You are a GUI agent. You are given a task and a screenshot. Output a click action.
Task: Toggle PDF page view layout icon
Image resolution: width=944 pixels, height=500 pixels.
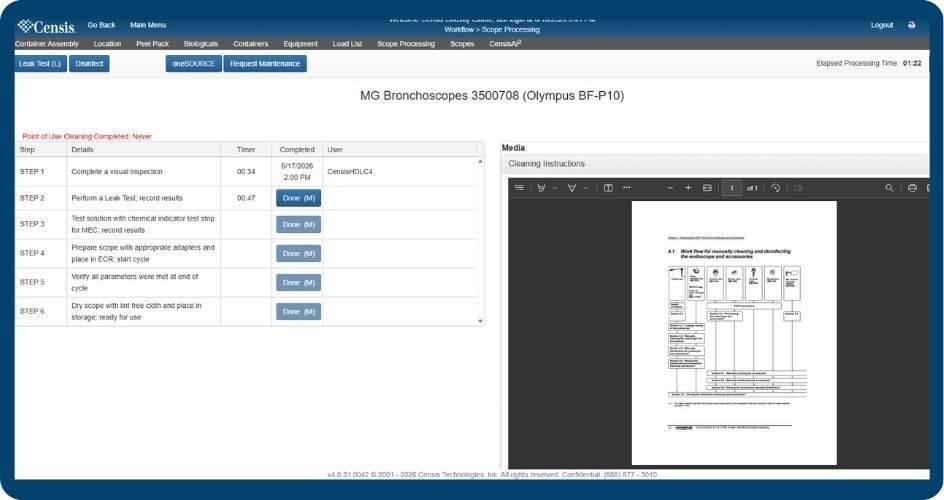point(608,188)
